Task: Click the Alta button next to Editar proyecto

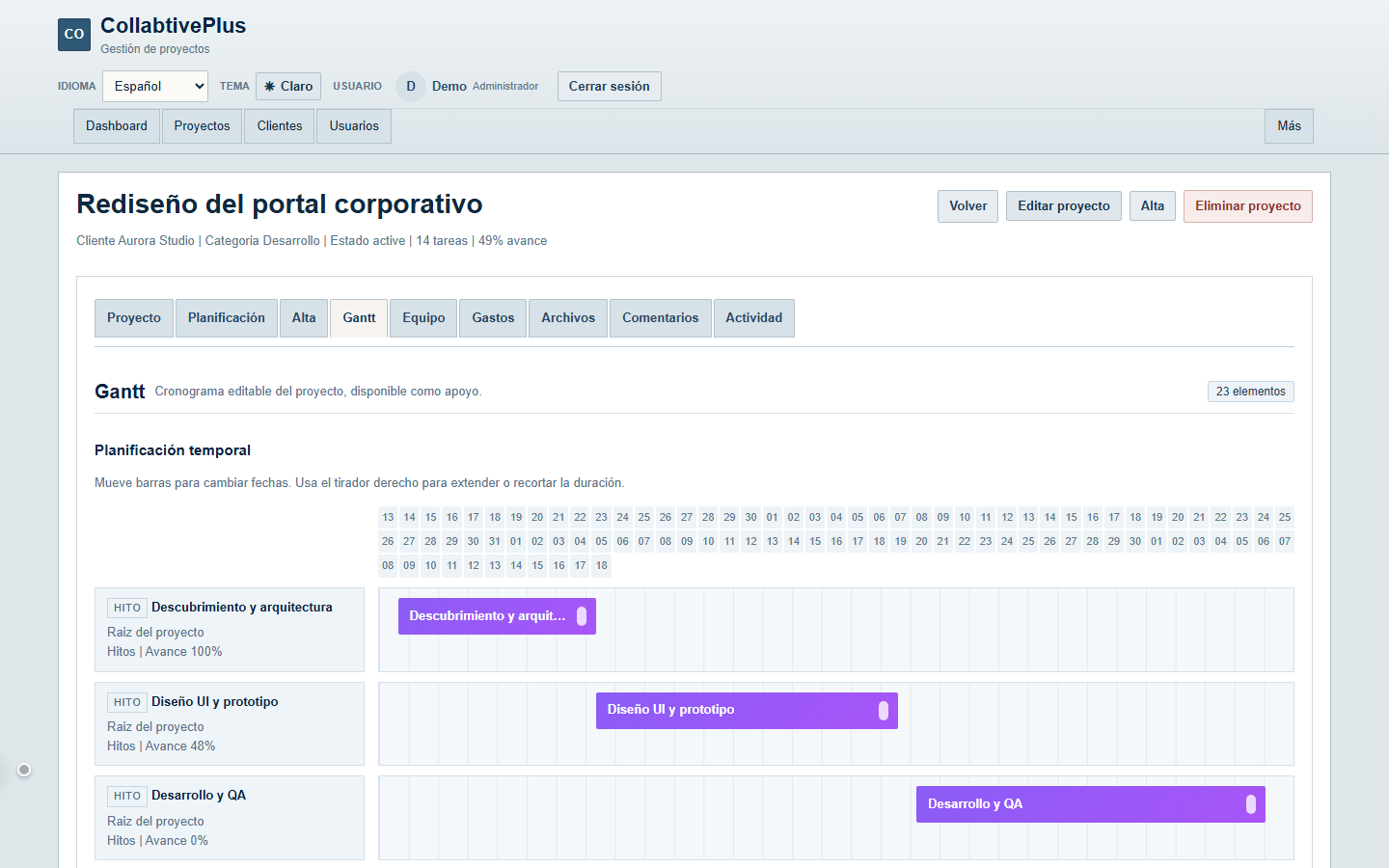Action: point(1153,206)
